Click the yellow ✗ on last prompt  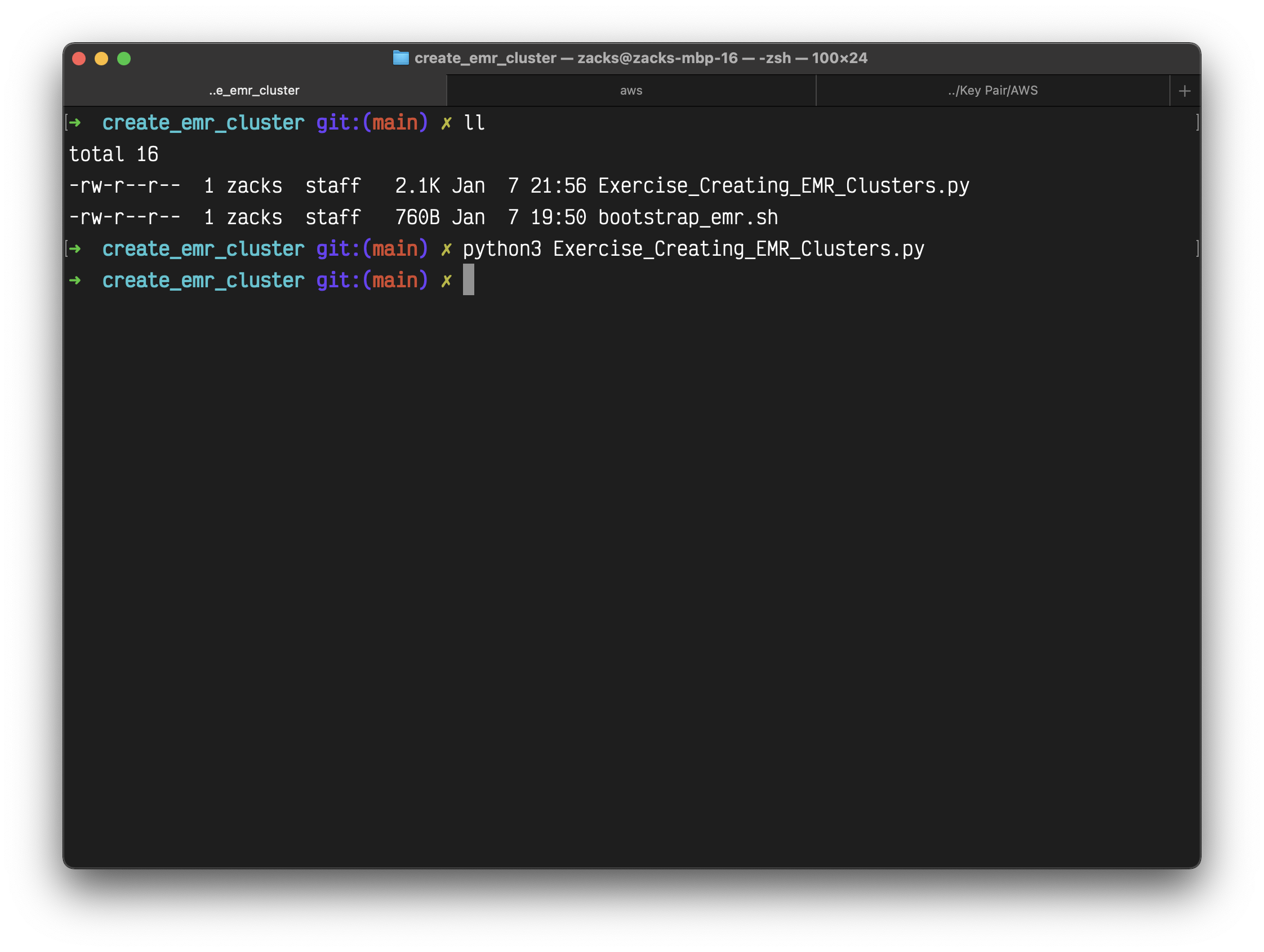point(446,281)
